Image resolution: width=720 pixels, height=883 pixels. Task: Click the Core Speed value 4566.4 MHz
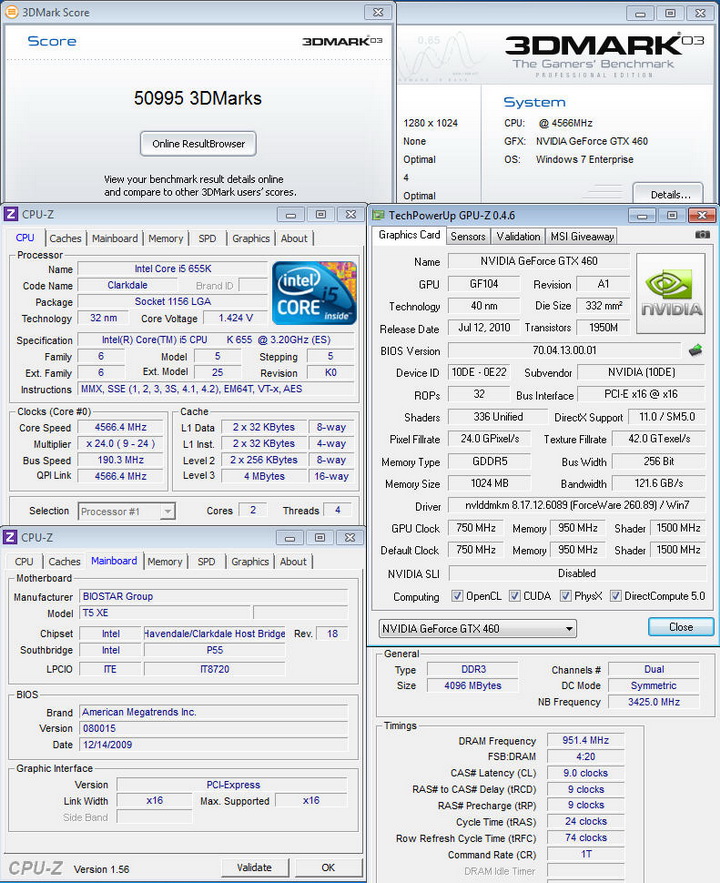[120, 427]
